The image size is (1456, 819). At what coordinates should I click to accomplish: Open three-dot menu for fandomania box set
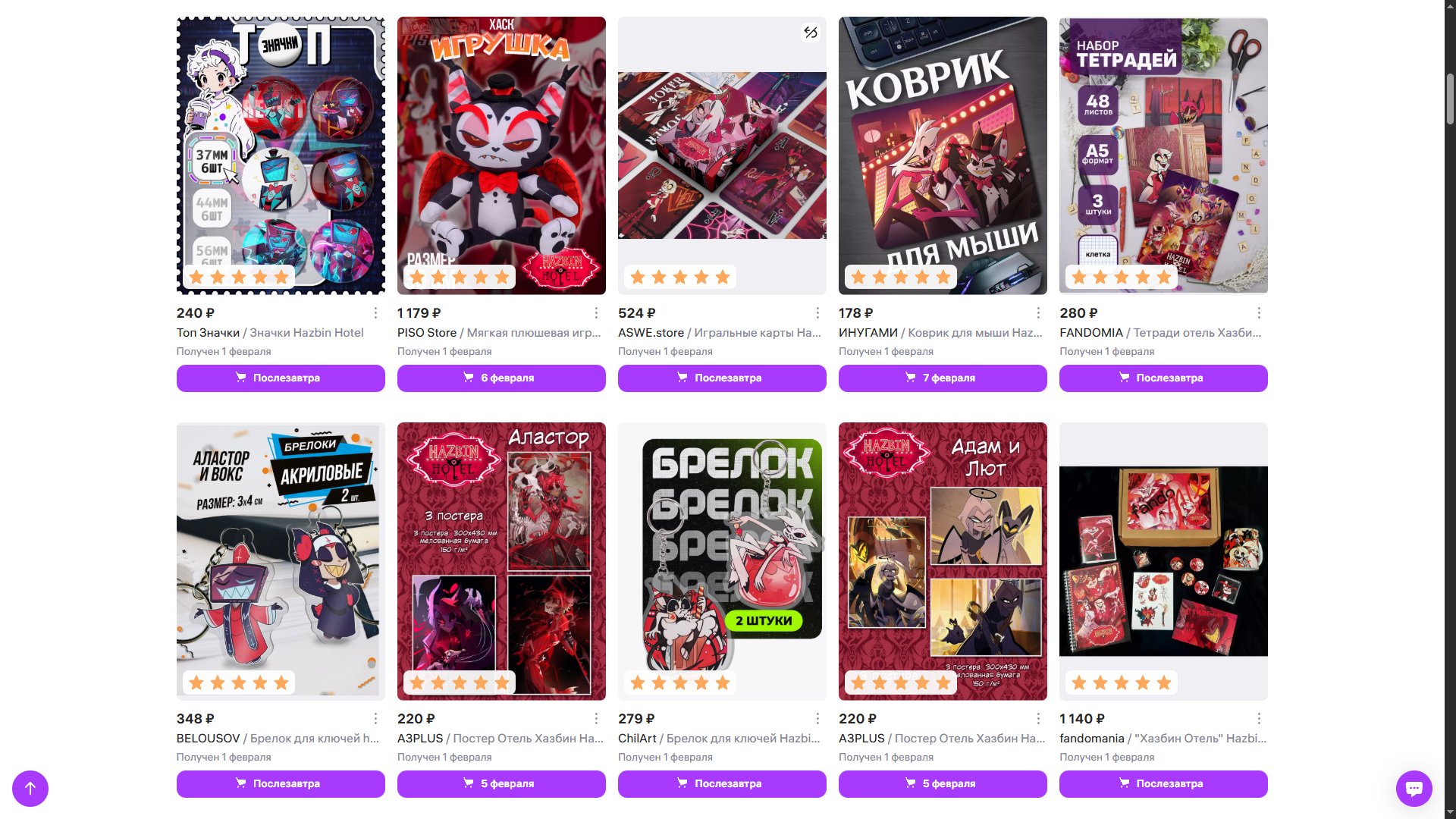pos(1259,719)
